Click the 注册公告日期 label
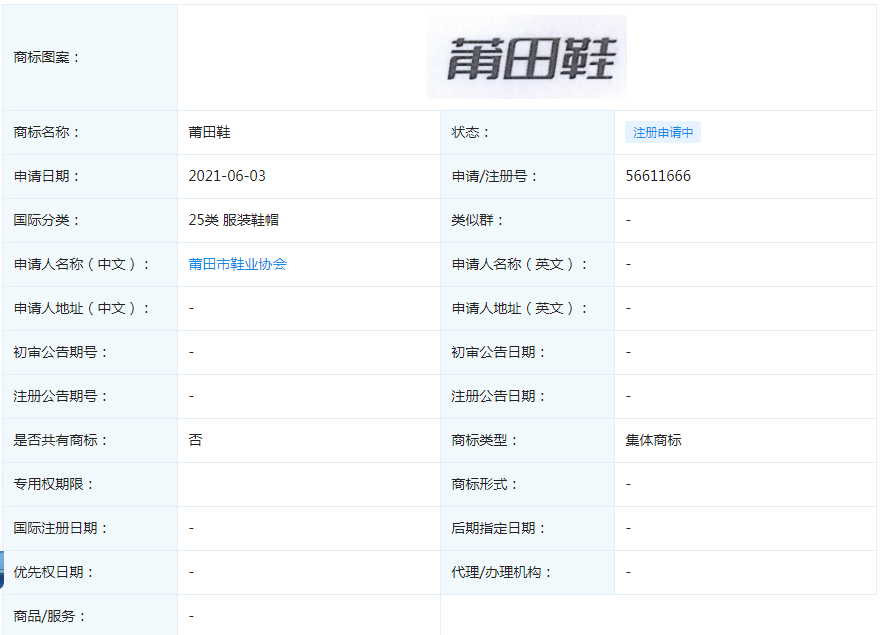 pyautogui.click(x=498, y=396)
